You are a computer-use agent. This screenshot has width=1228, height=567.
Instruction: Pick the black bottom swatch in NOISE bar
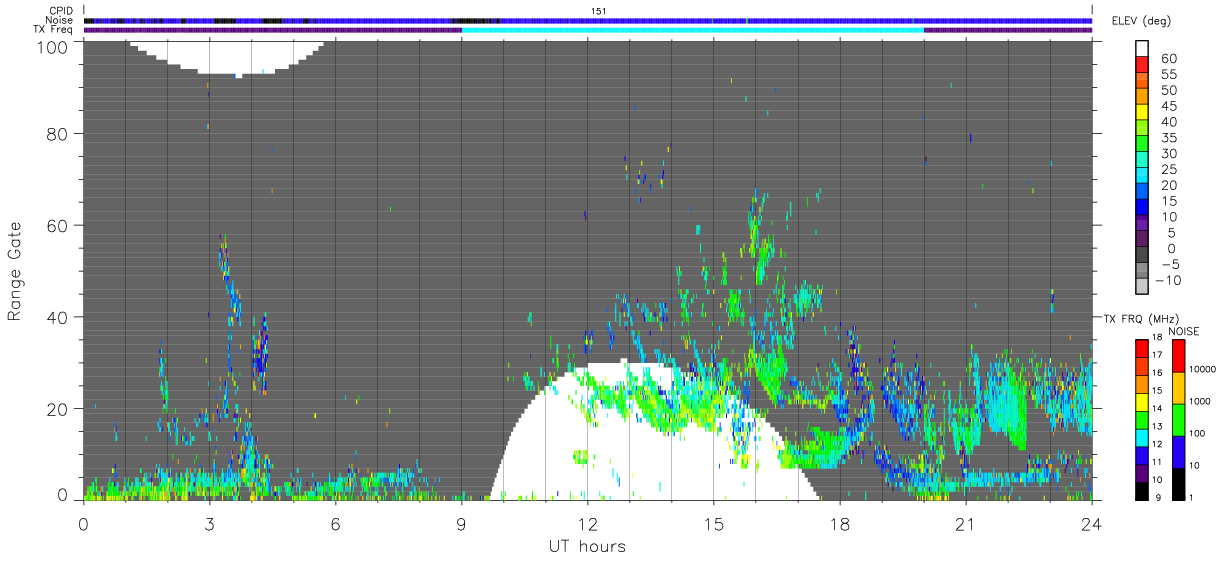pos(1176,482)
